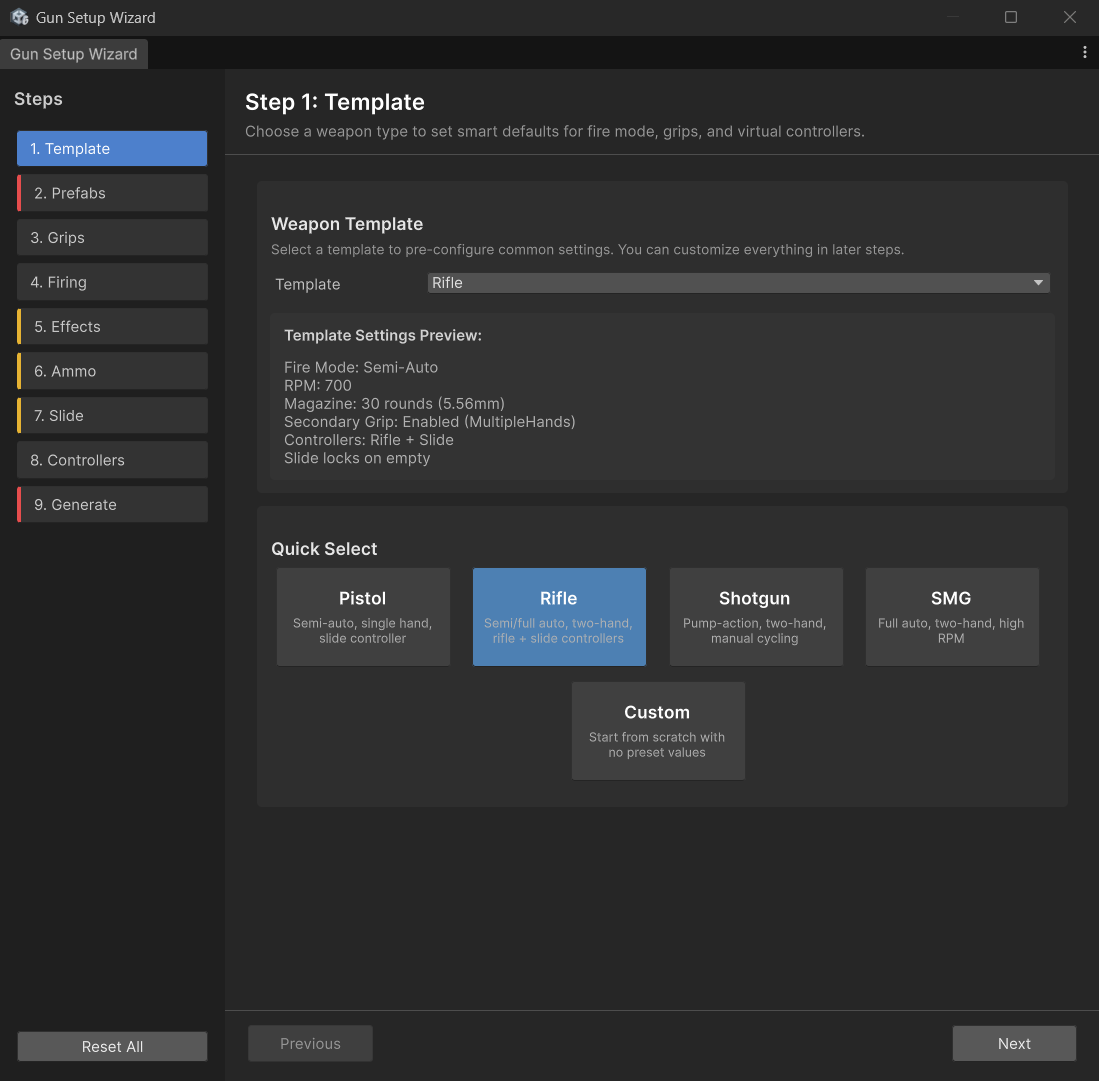Viewport: 1099px width, 1081px height.
Task: Open the 8. Controllers step
Action: click(x=112, y=460)
